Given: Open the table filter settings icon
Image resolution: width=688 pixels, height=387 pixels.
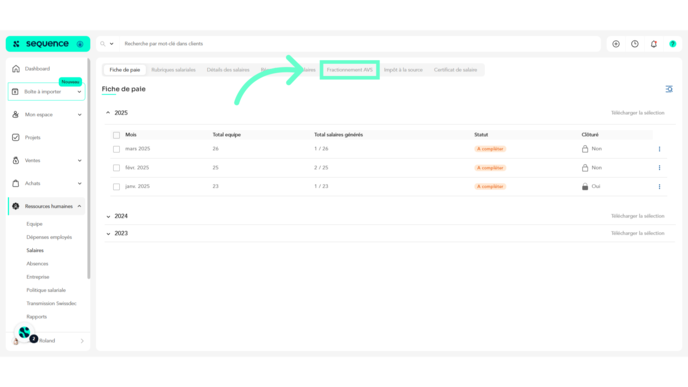Looking at the screenshot, I should click(669, 89).
